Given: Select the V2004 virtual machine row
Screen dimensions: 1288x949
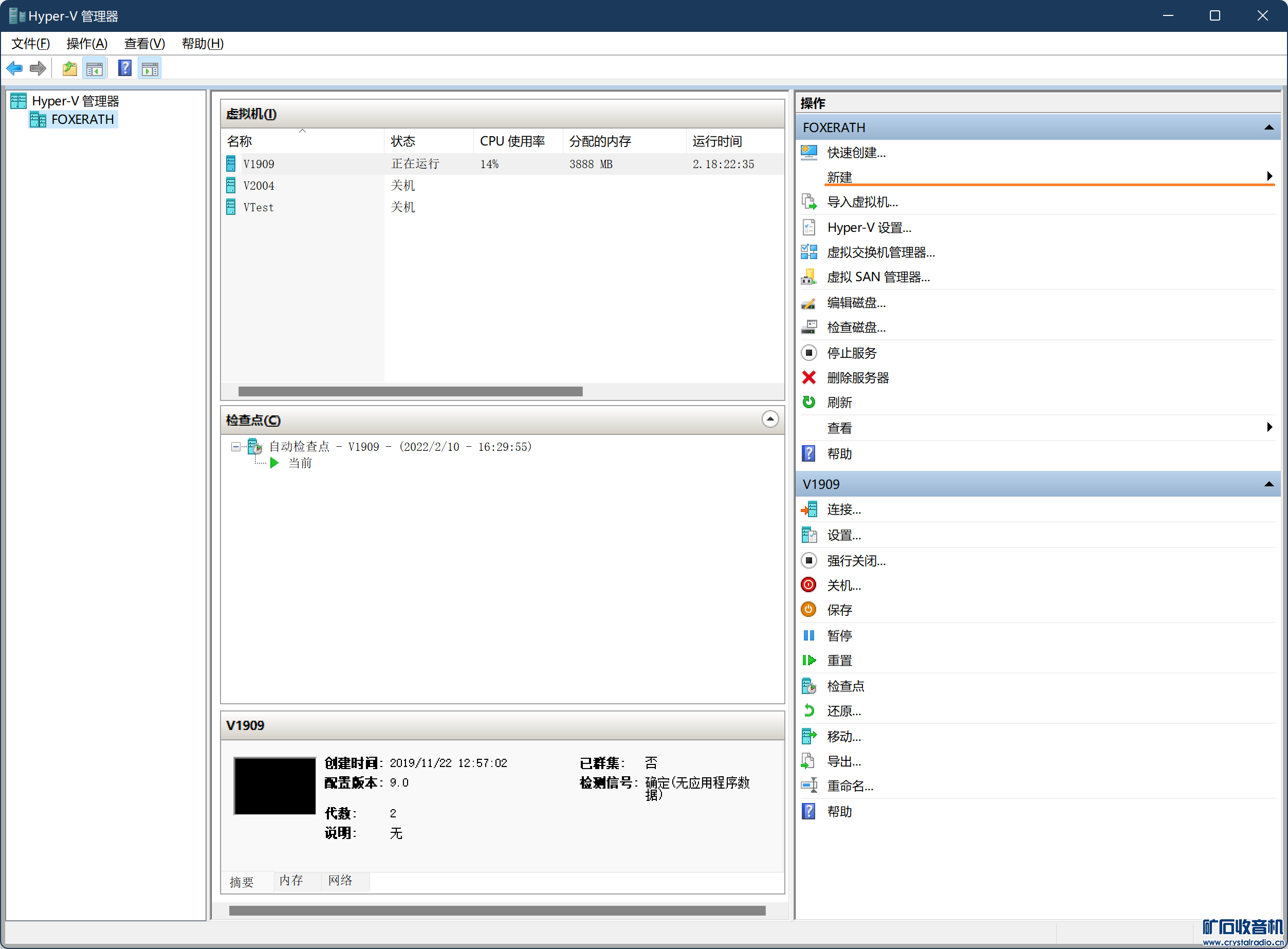Looking at the screenshot, I should (x=503, y=186).
